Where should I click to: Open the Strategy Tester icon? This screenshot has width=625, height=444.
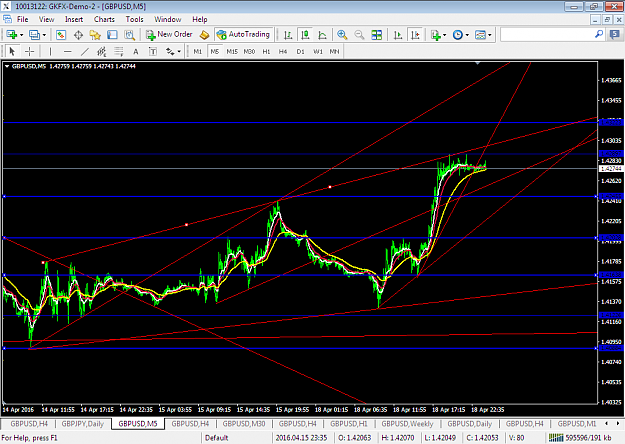pyautogui.click(x=129, y=35)
